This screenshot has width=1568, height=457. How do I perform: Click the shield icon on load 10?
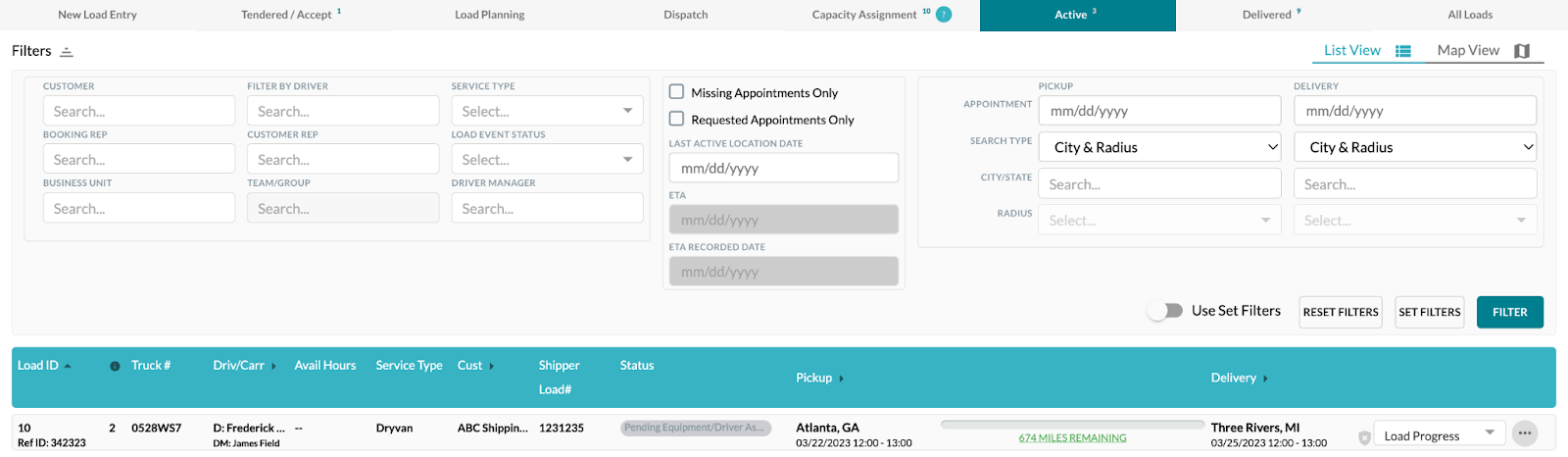click(1364, 437)
